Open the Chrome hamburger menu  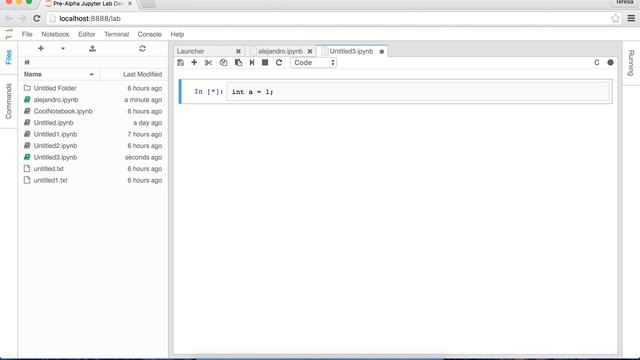[631, 18]
